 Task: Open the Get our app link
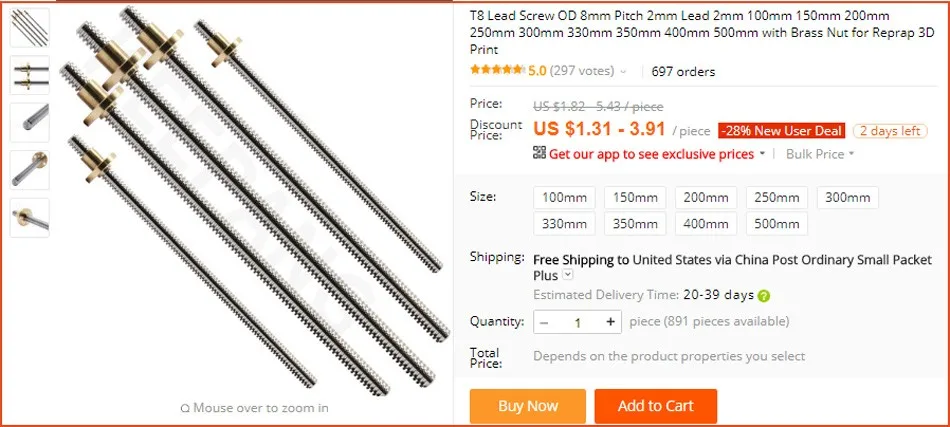pyautogui.click(x=651, y=154)
